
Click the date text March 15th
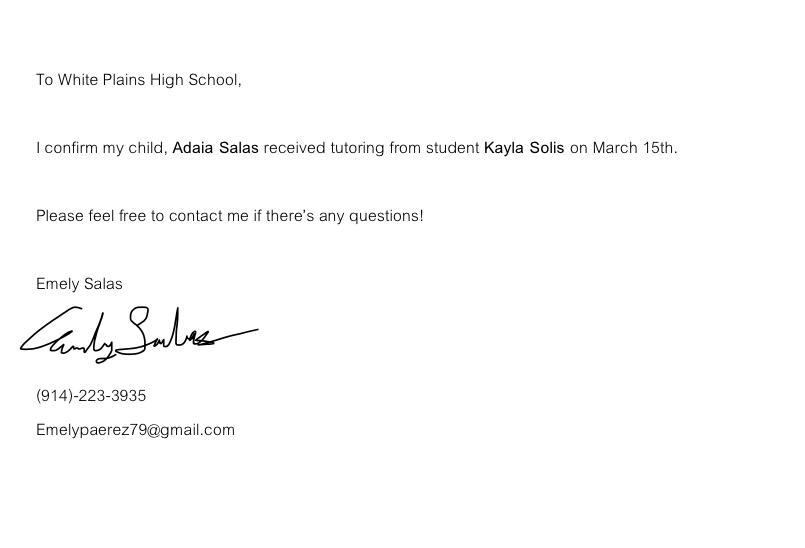(x=633, y=148)
